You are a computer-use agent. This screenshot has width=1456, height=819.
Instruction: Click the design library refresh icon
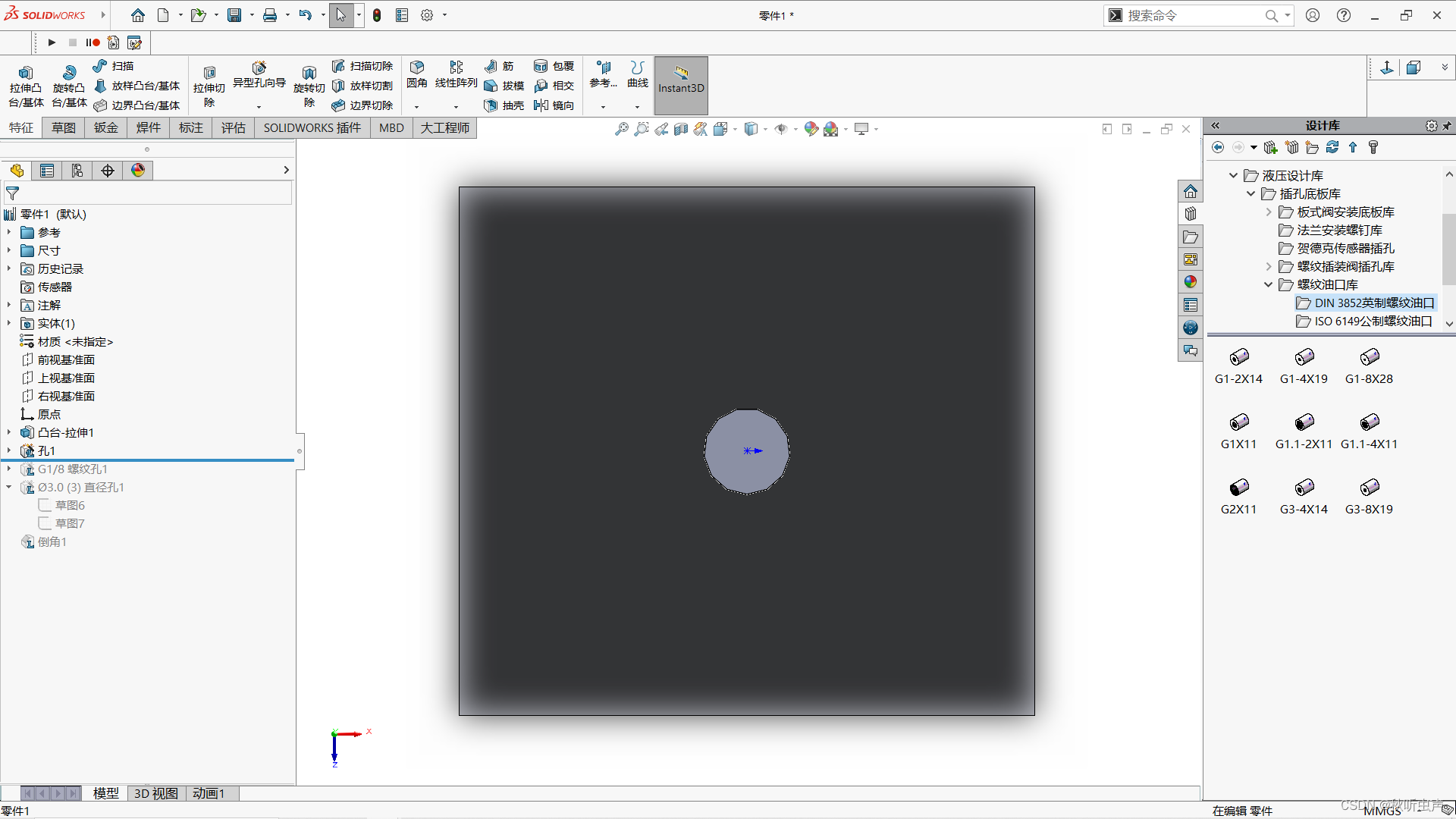(x=1332, y=147)
